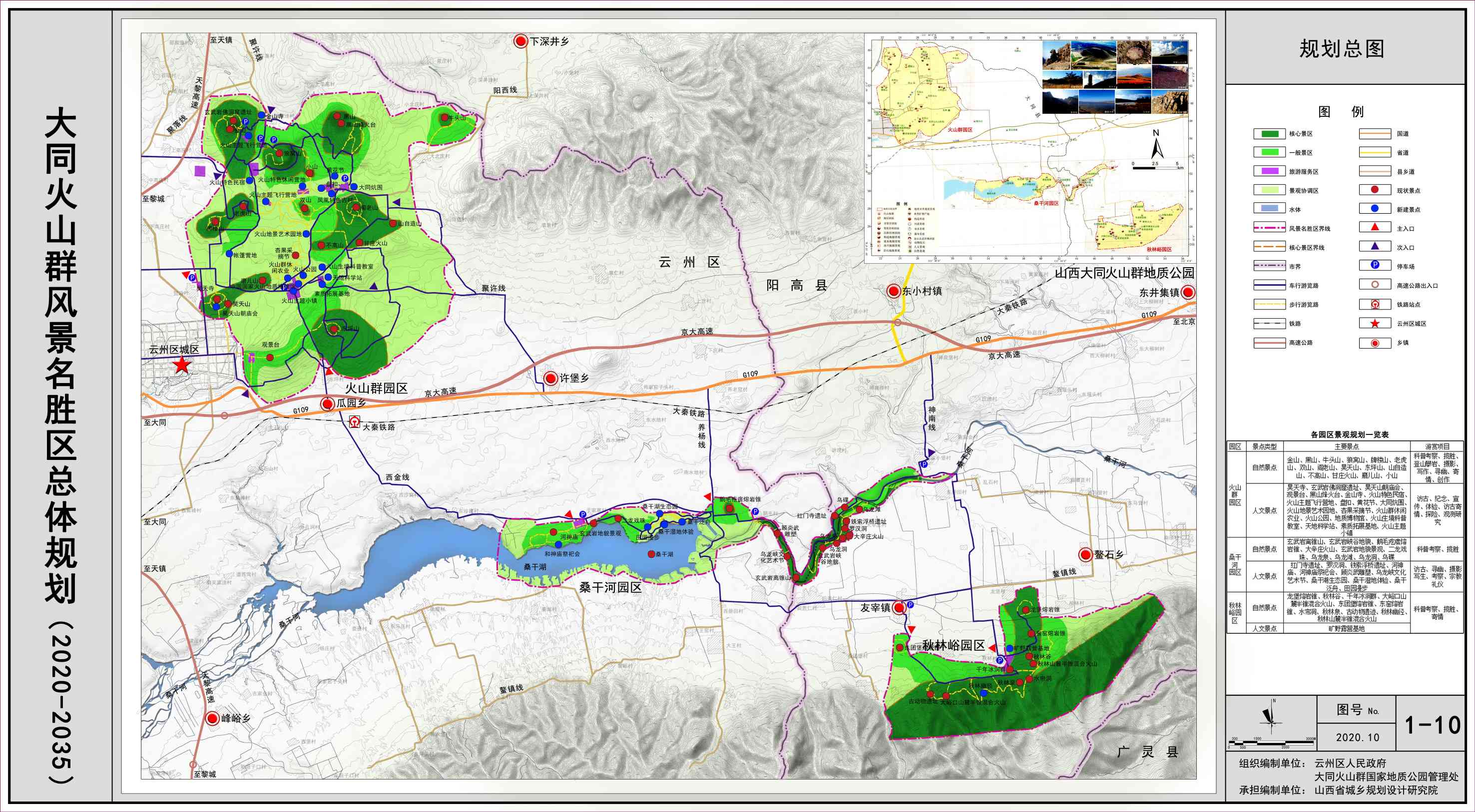Viewport: 1475px width, 812px height.
Task: Click the red star 云州区城区 legend icon
Action: 1374,324
